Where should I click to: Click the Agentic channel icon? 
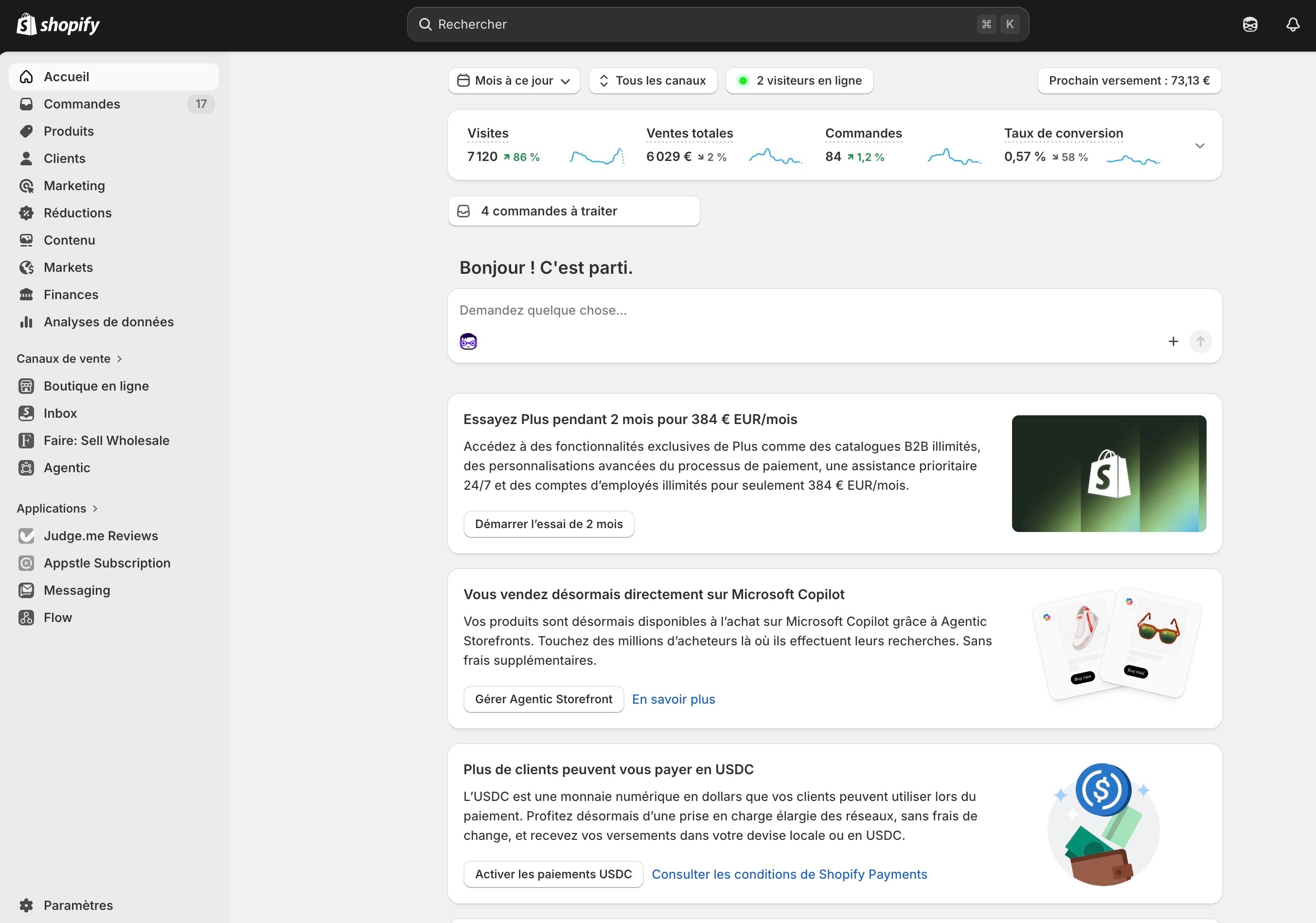26,468
